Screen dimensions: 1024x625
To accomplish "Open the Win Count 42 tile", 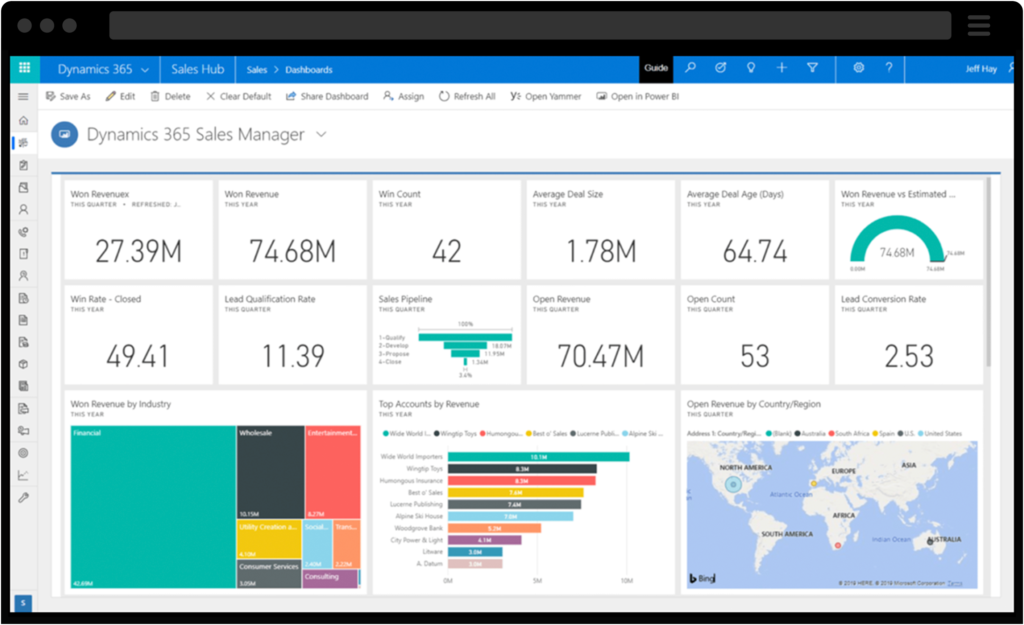I will 447,229.
